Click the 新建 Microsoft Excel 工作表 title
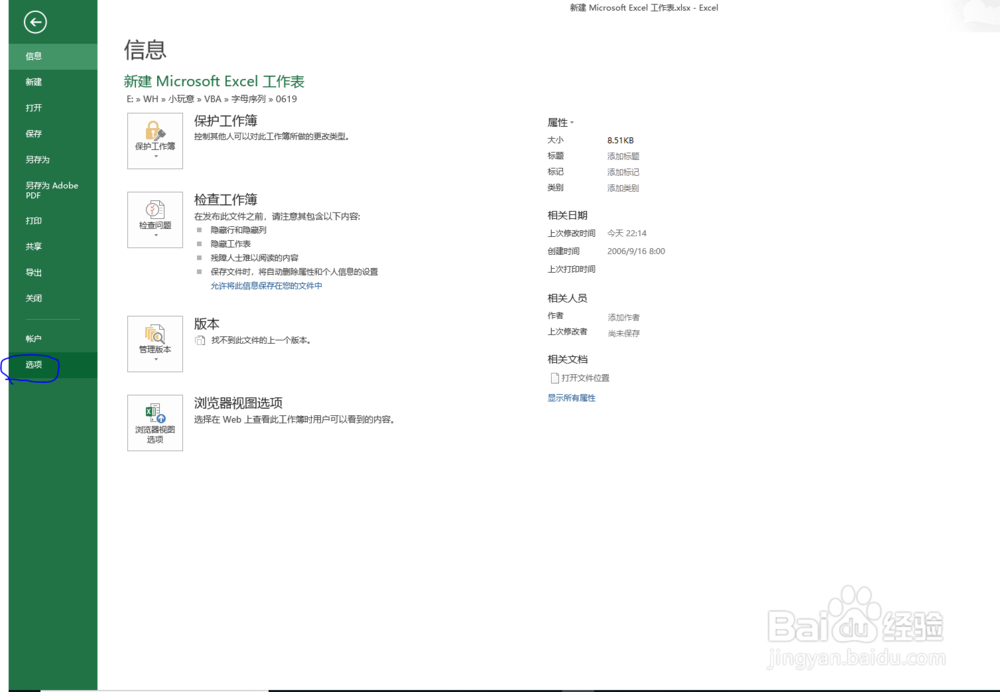Screen dimensions: 1000x692 (x=214, y=82)
